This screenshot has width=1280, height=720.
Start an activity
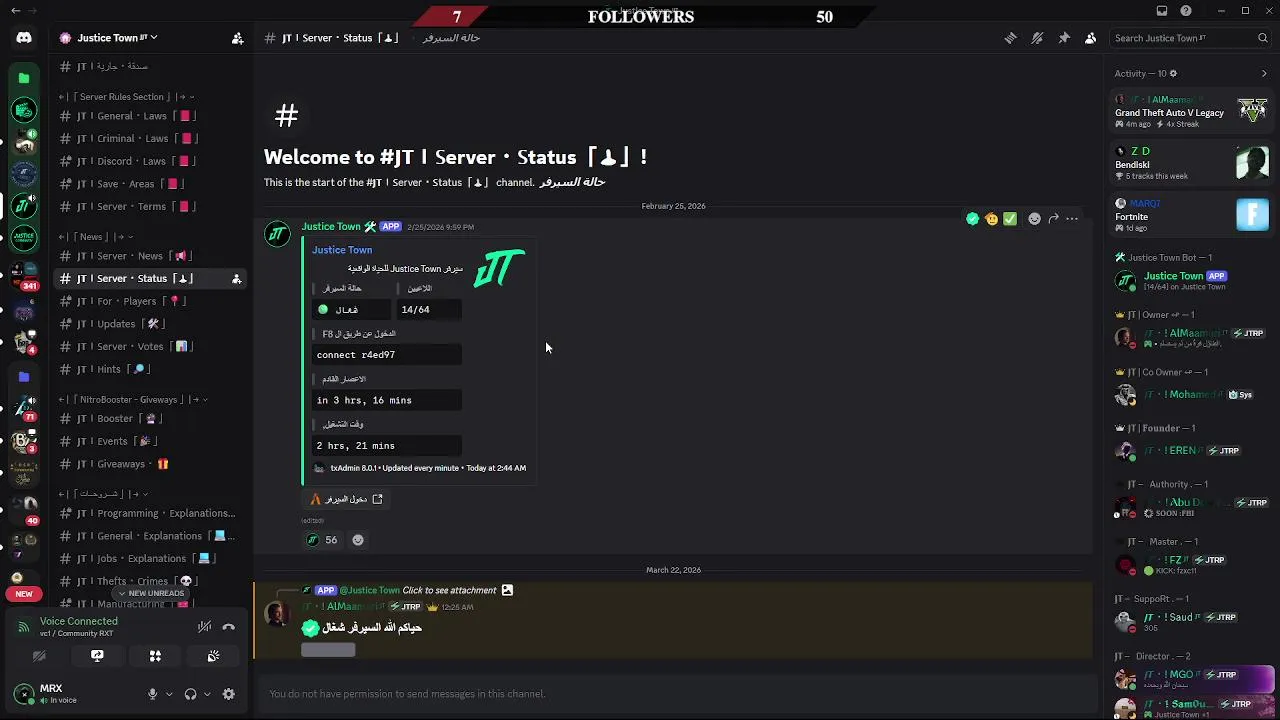(155, 656)
